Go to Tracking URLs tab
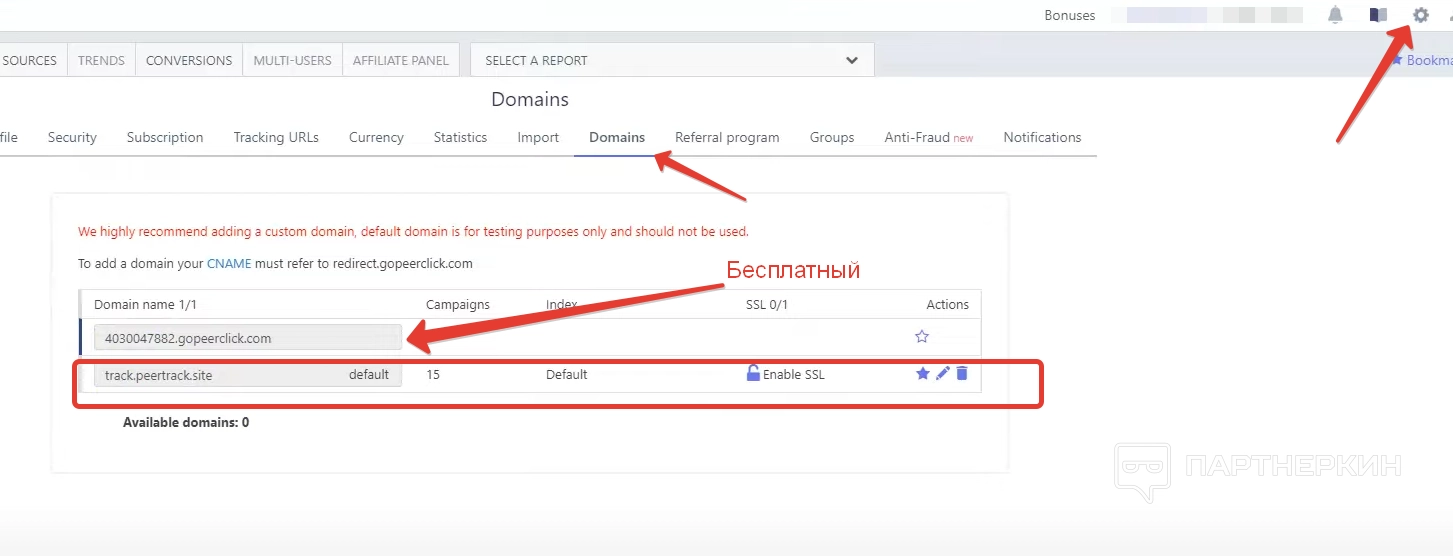 tap(276, 138)
